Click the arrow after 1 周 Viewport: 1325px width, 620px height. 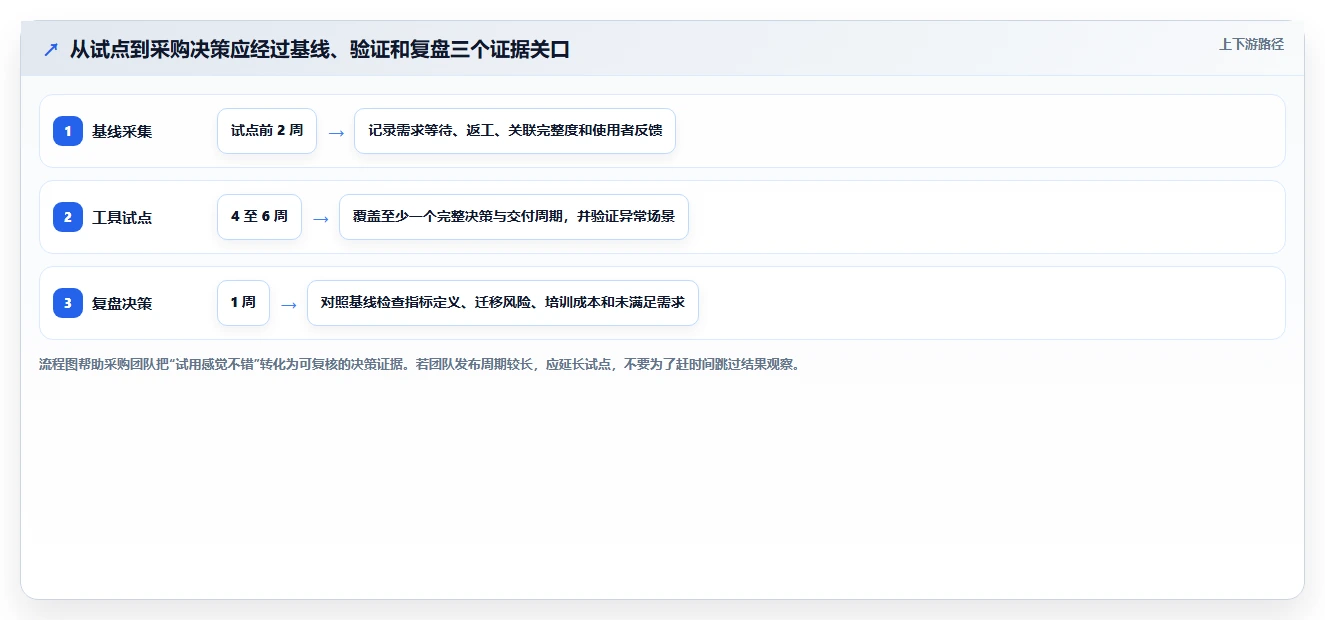click(289, 305)
